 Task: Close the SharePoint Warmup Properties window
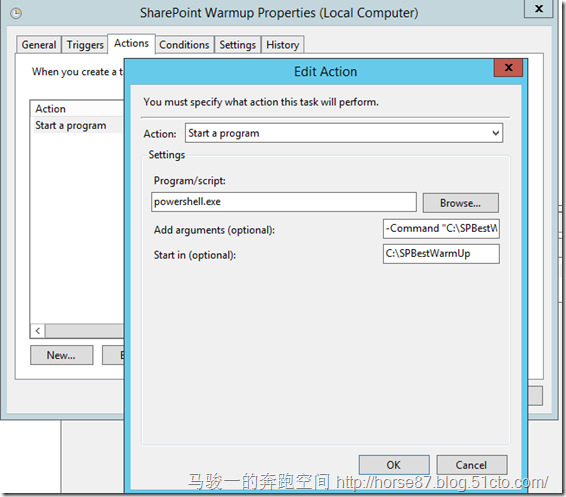coord(539,8)
